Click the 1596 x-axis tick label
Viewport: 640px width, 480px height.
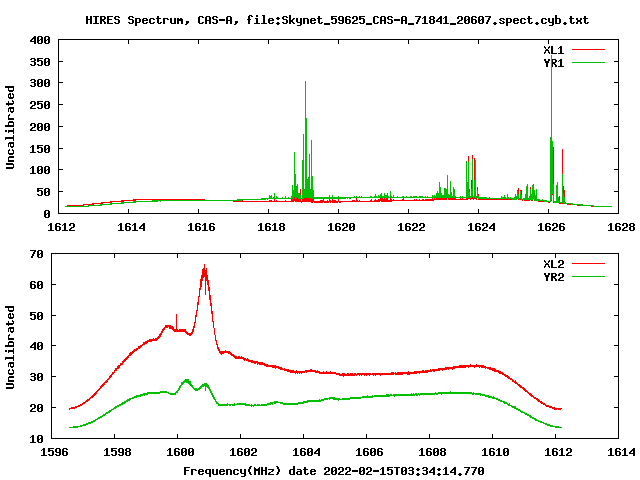(x=55, y=452)
